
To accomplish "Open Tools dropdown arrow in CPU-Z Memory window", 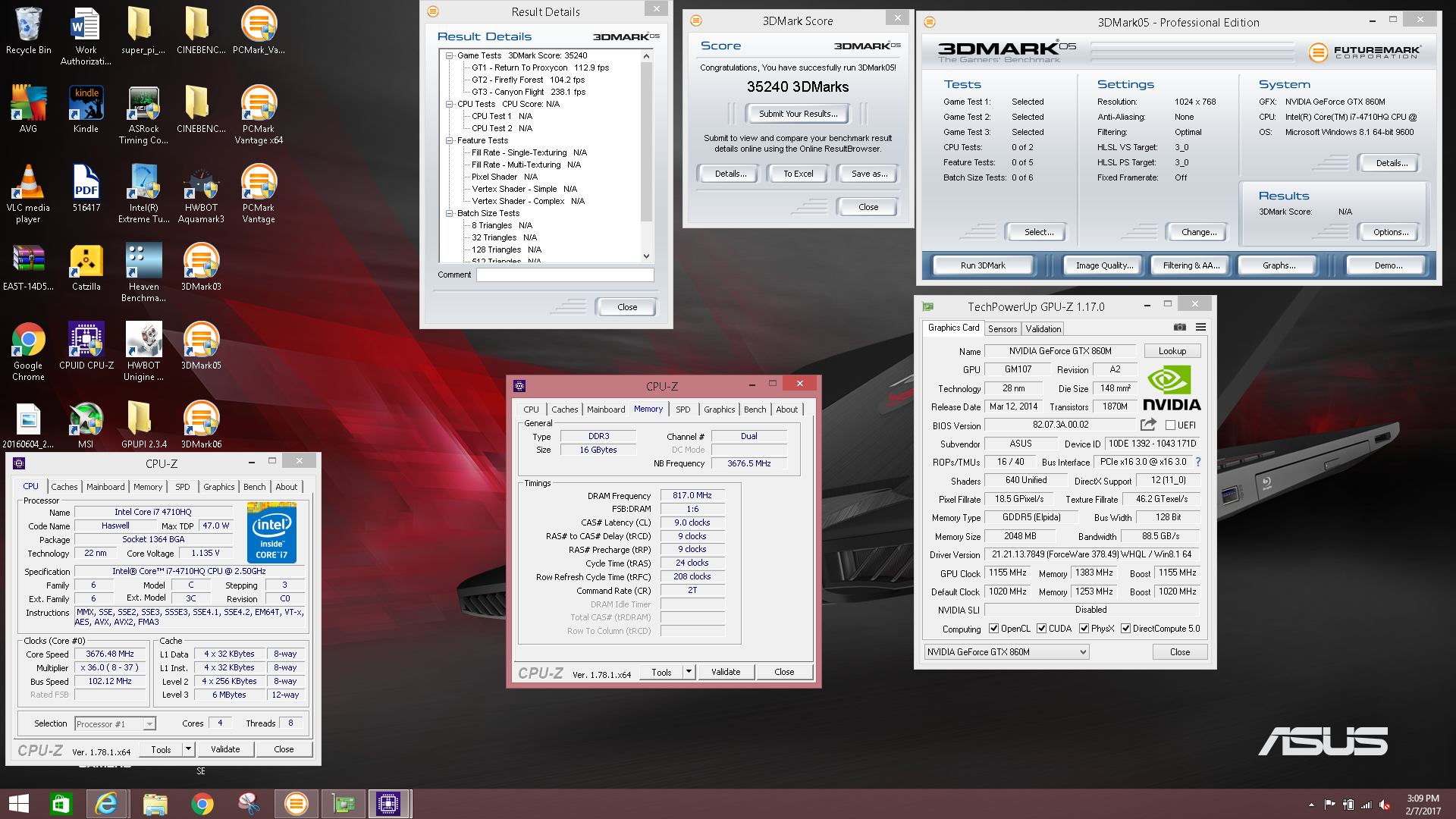I will click(x=689, y=672).
